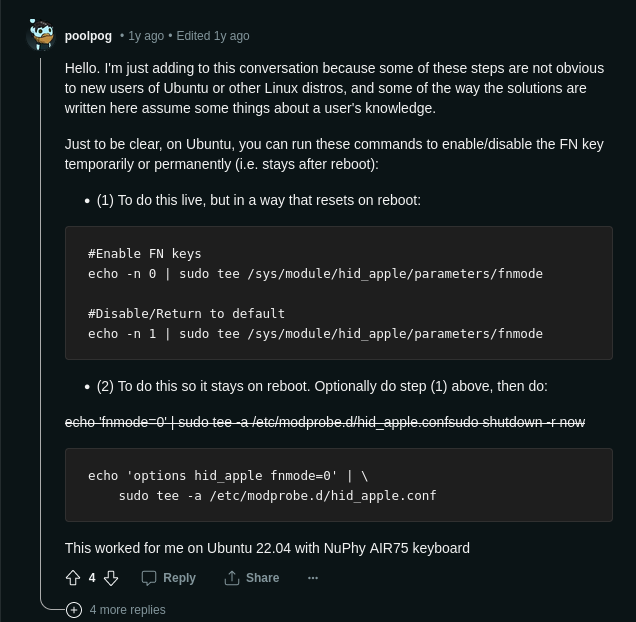This screenshot has height=622, width=636.
Task: Upvote poolpog's comment
Action: click(73, 578)
